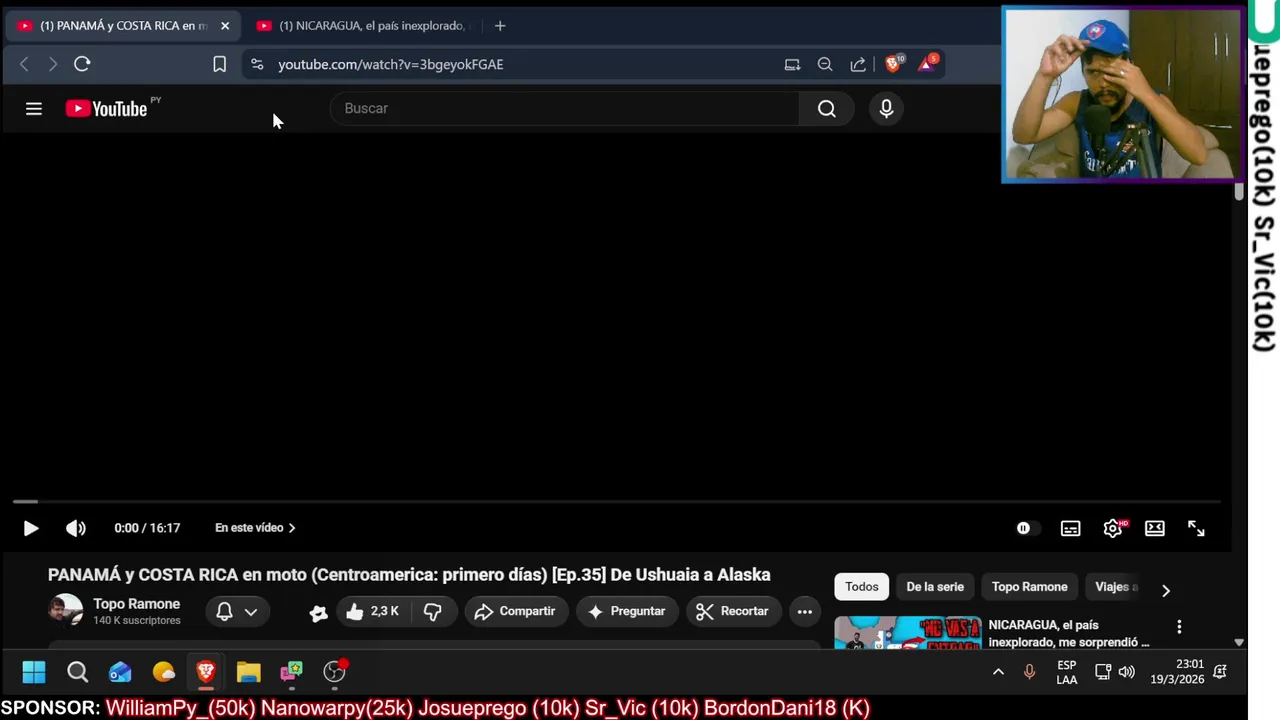1280x720 pixels.
Task: Go to YouTube home via logo
Action: pyautogui.click(x=107, y=108)
